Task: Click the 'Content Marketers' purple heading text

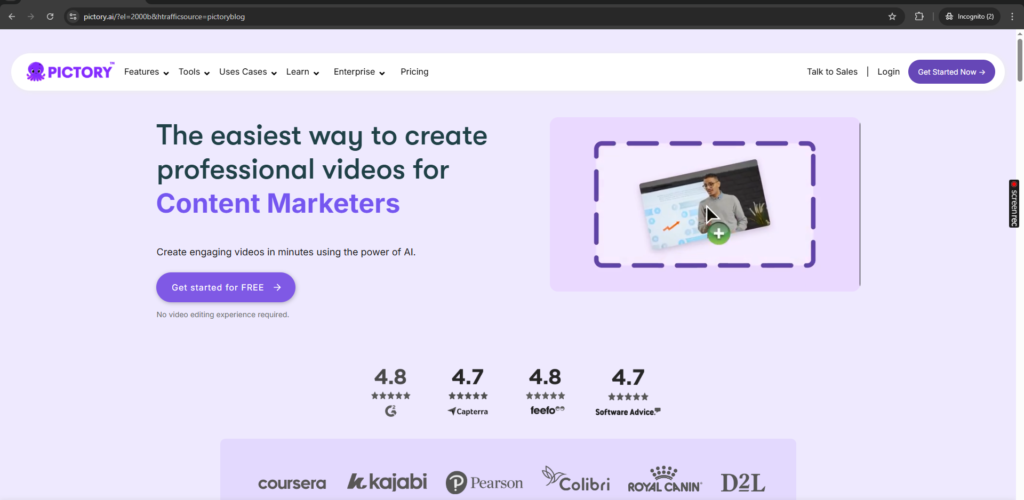Action: [x=278, y=203]
